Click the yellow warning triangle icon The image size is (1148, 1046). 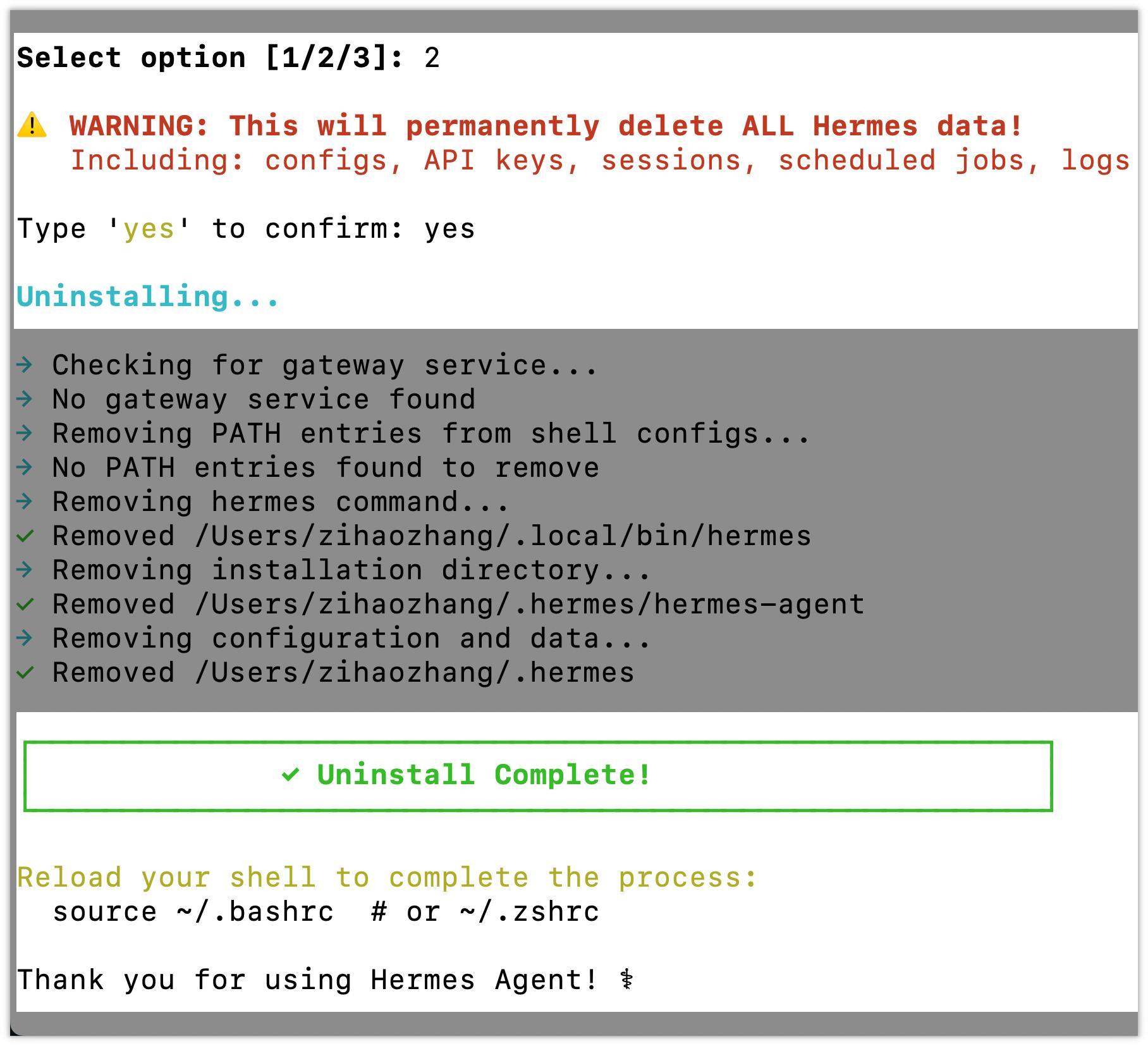(32, 125)
